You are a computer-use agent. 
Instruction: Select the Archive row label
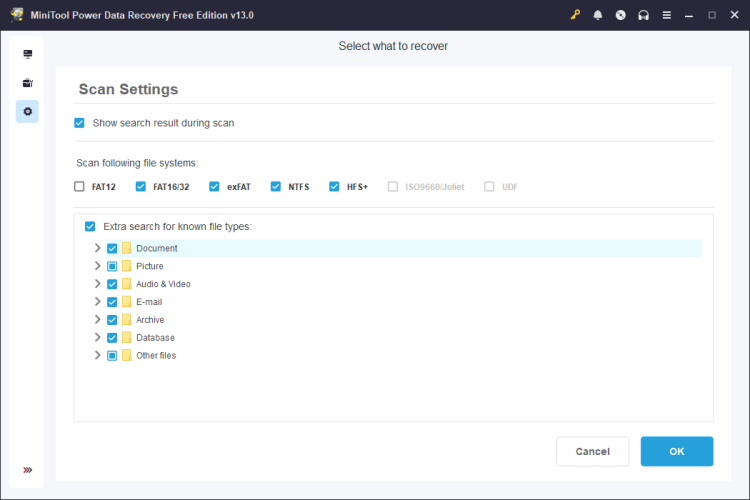coord(150,320)
